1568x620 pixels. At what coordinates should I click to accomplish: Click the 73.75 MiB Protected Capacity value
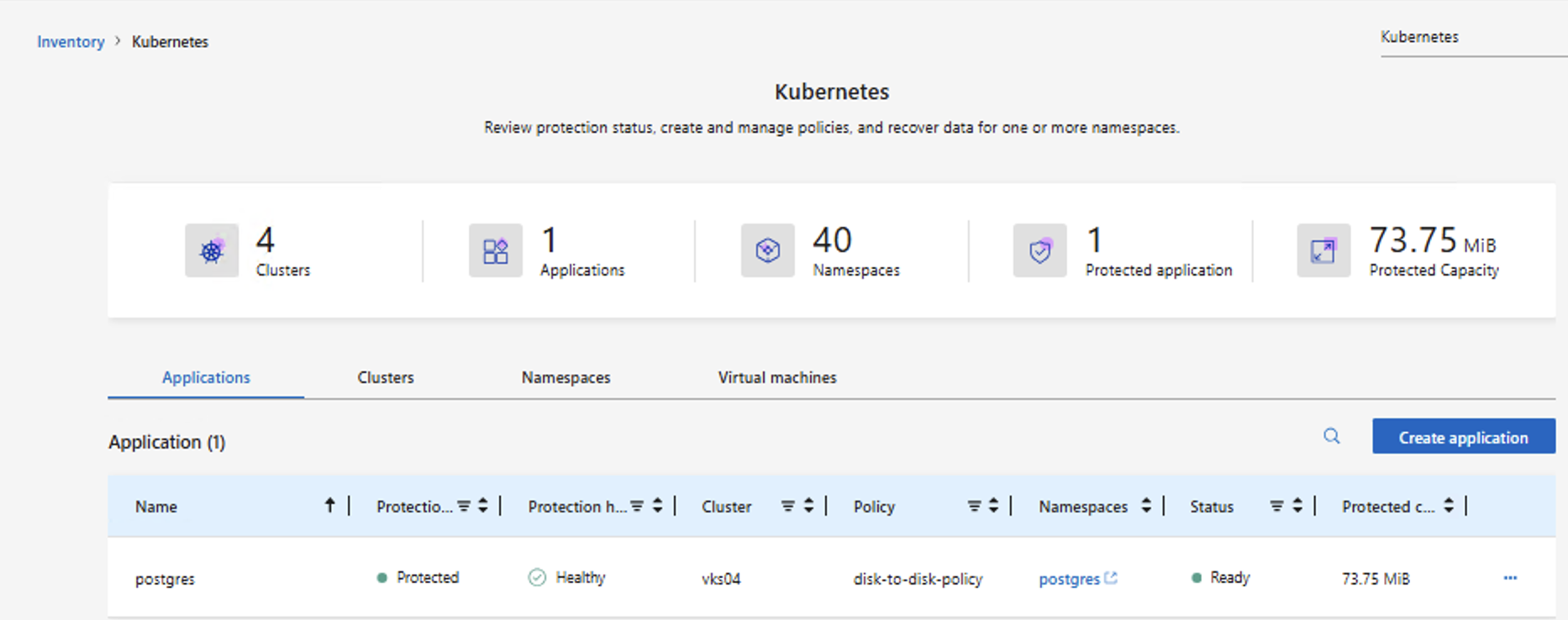click(x=1433, y=240)
